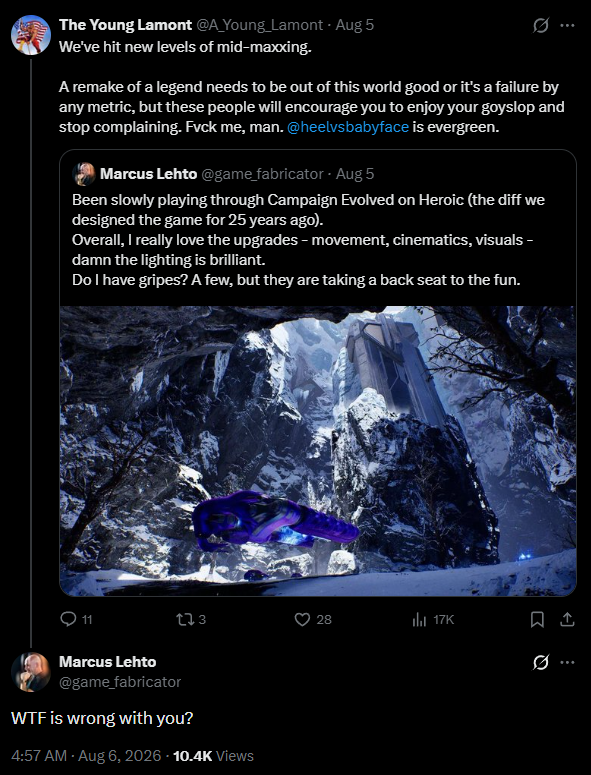Click the reply speech bubble icon
The width and height of the screenshot is (591, 775).
[x=68, y=619]
